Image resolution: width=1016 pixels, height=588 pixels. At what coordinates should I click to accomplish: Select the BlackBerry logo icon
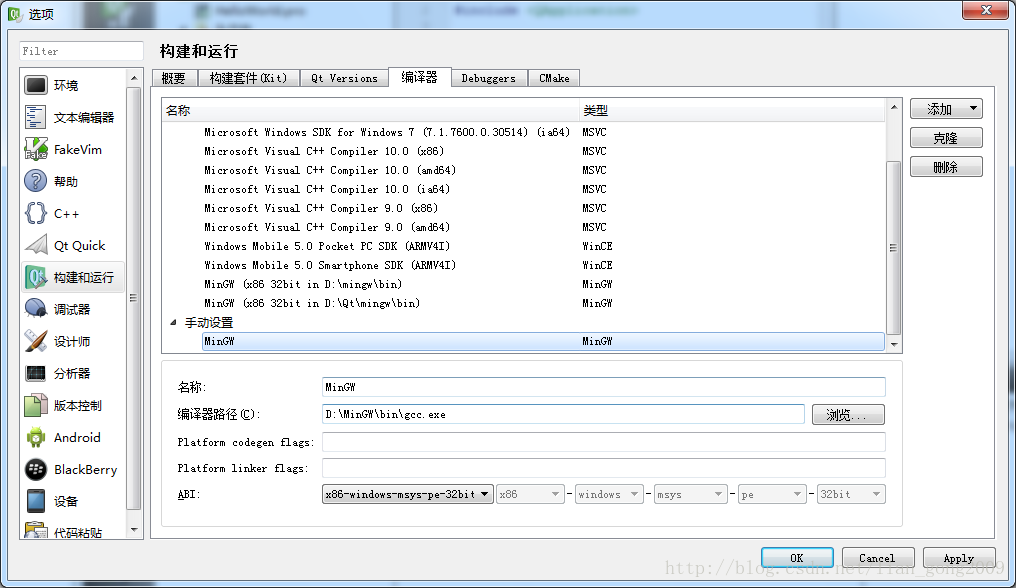coord(36,469)
